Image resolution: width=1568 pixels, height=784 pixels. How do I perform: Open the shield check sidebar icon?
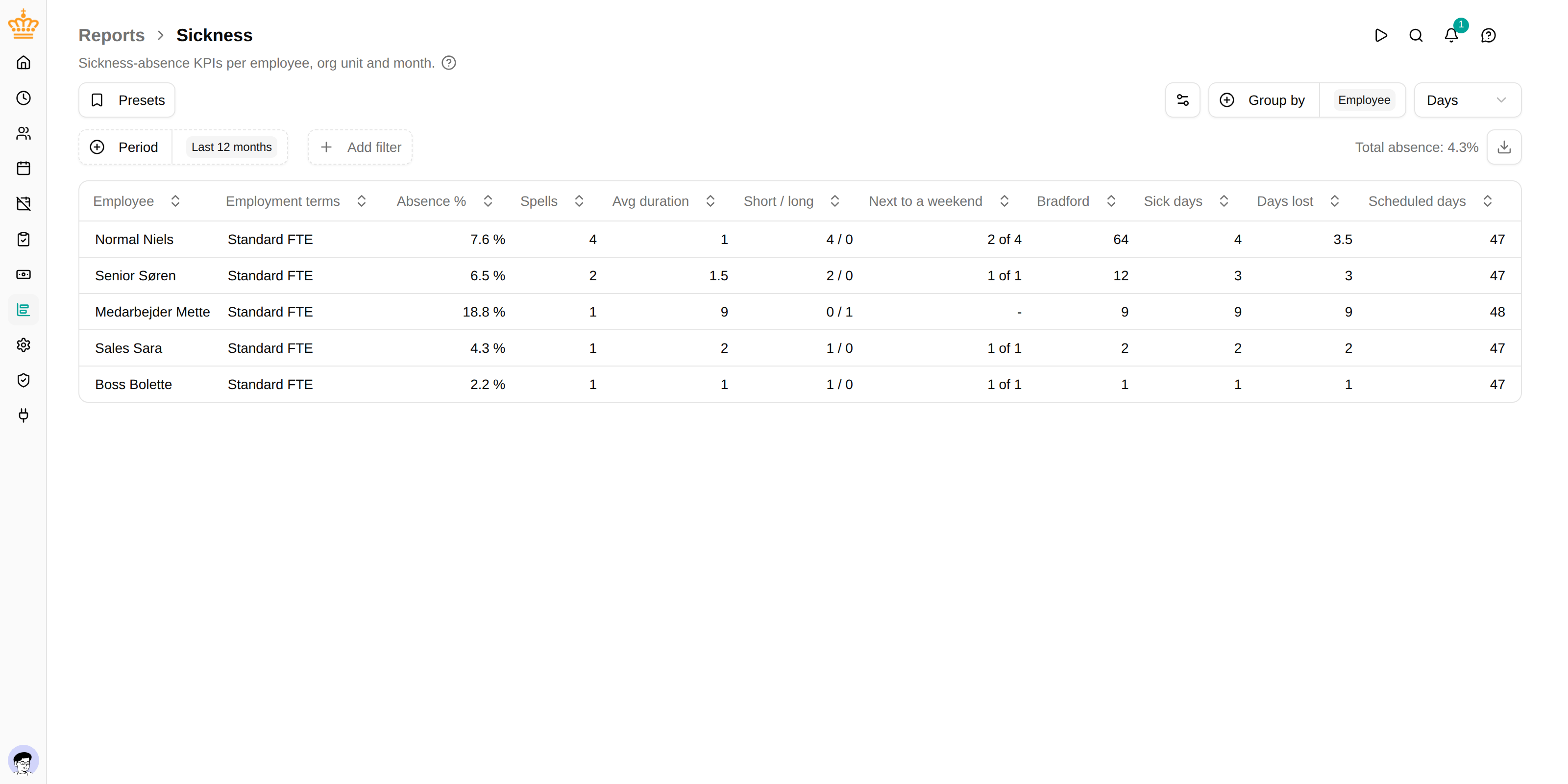click(x=23, y=380)
